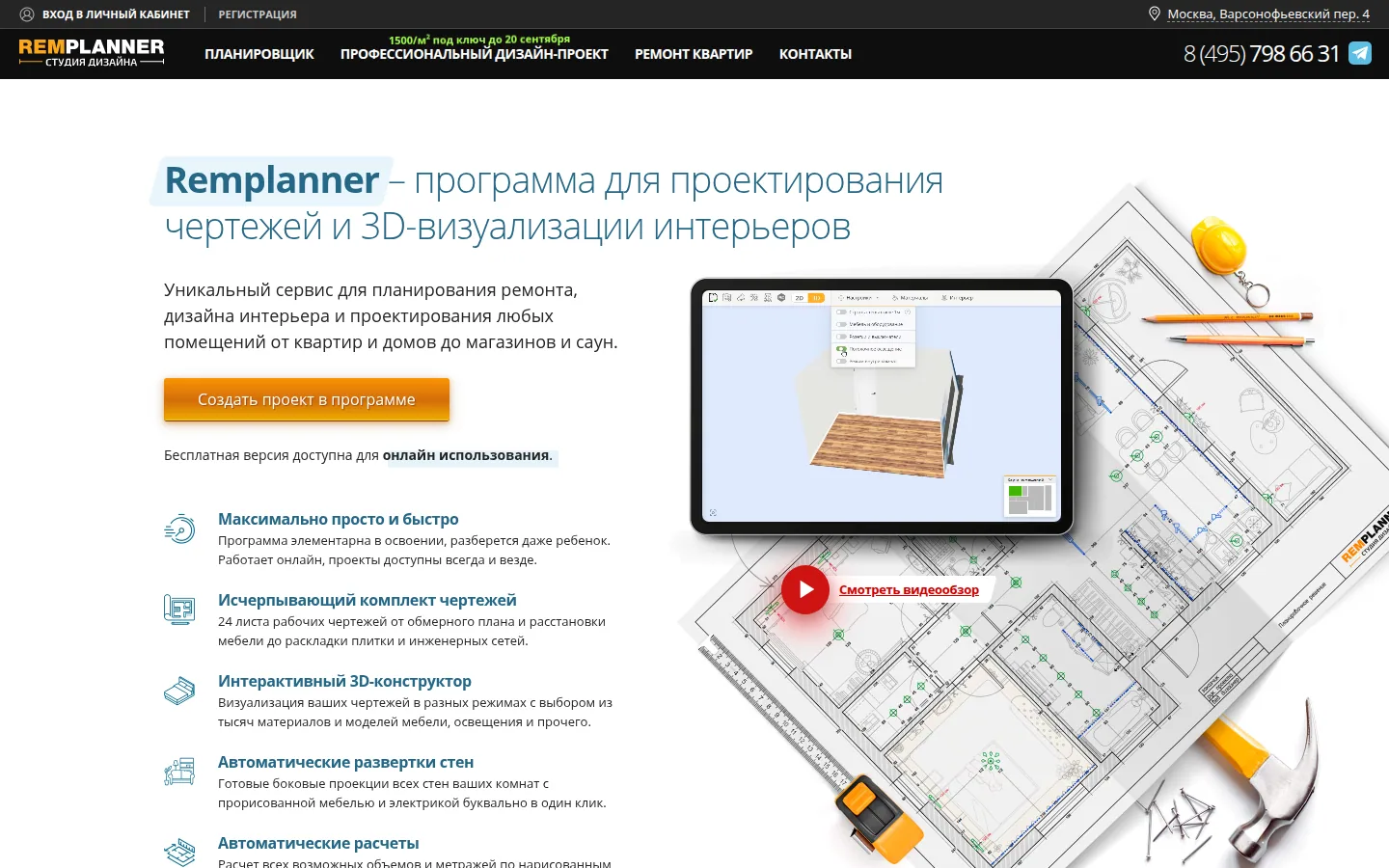Click the tablet 3D room preview image
Viewport: 1389px width, 868px height.
point(882,406)
